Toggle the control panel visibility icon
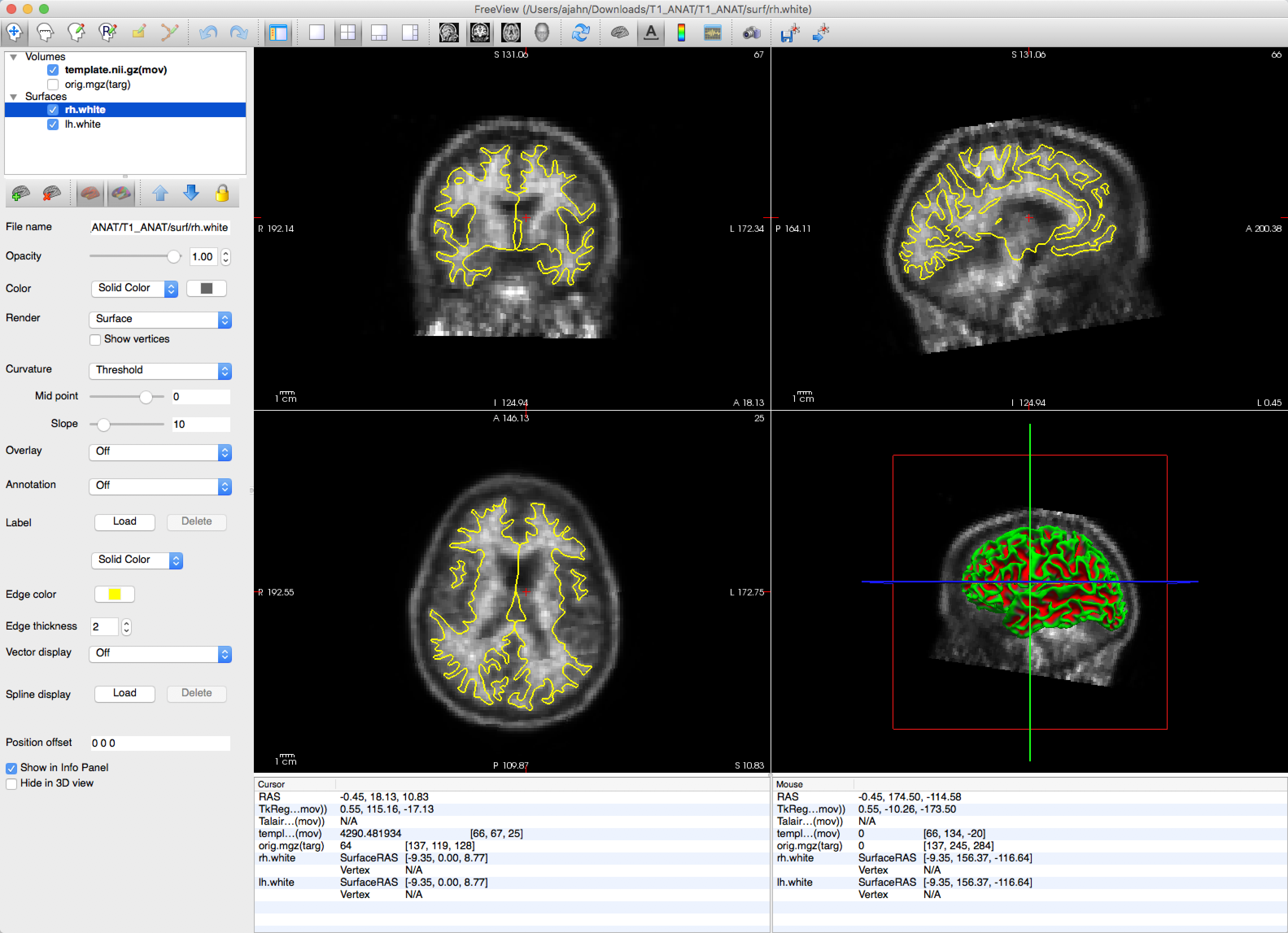Viewport: 1288px width, 933px height. click(278, 33)
